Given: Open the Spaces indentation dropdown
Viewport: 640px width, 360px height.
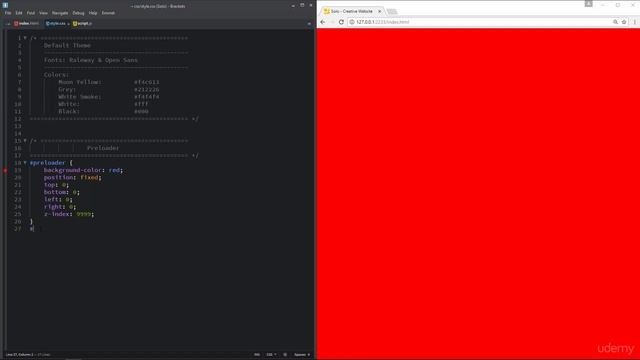Looking at the screenshot, I should click(302, 355).
